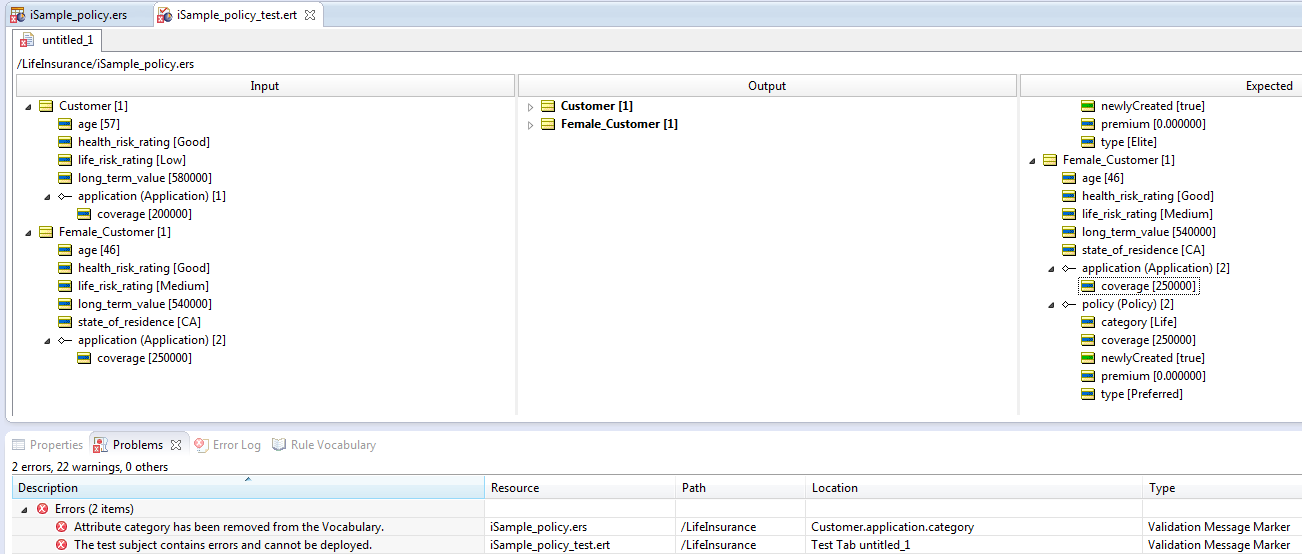Select long_term_value [540000] in Expected tree
Image resolution: width=1302 pixels, height=554 pixels.
(1149, 232)
